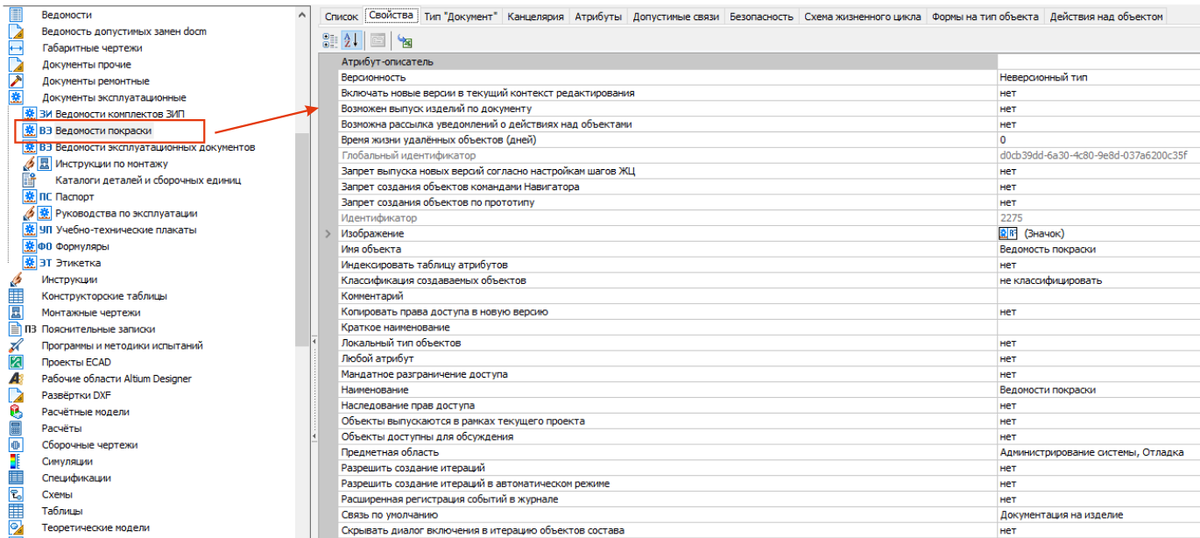Click icon next to Программы и методики испытаний
1200x538 pixels.
click(x=16, y=345)
